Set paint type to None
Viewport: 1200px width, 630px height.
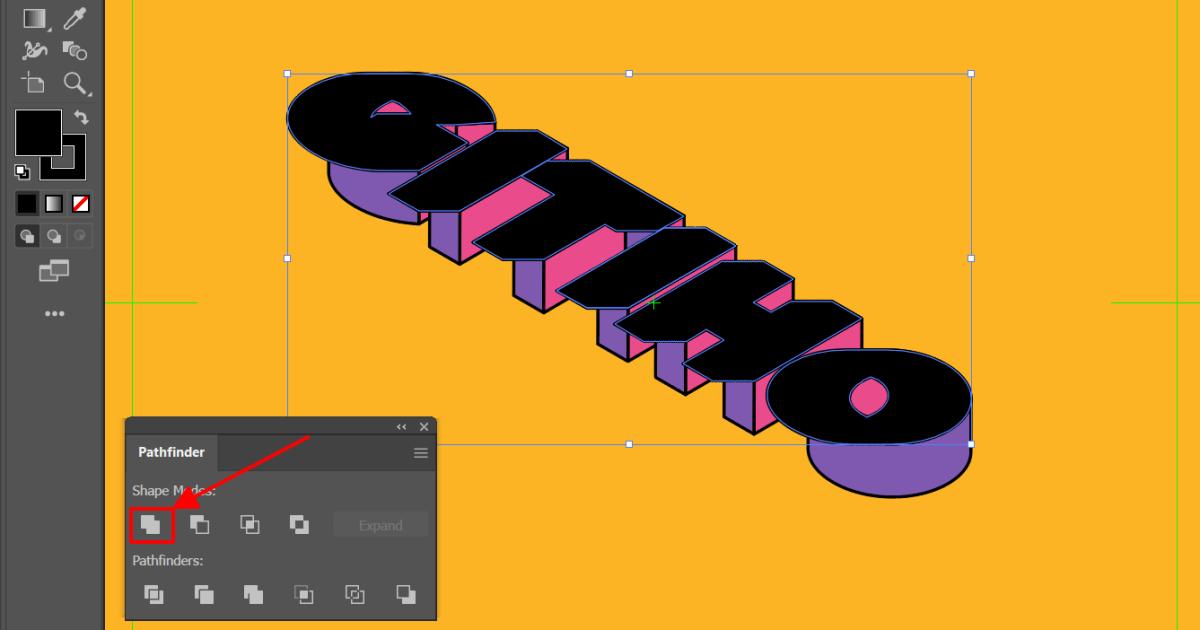click(x=81, y=204)
